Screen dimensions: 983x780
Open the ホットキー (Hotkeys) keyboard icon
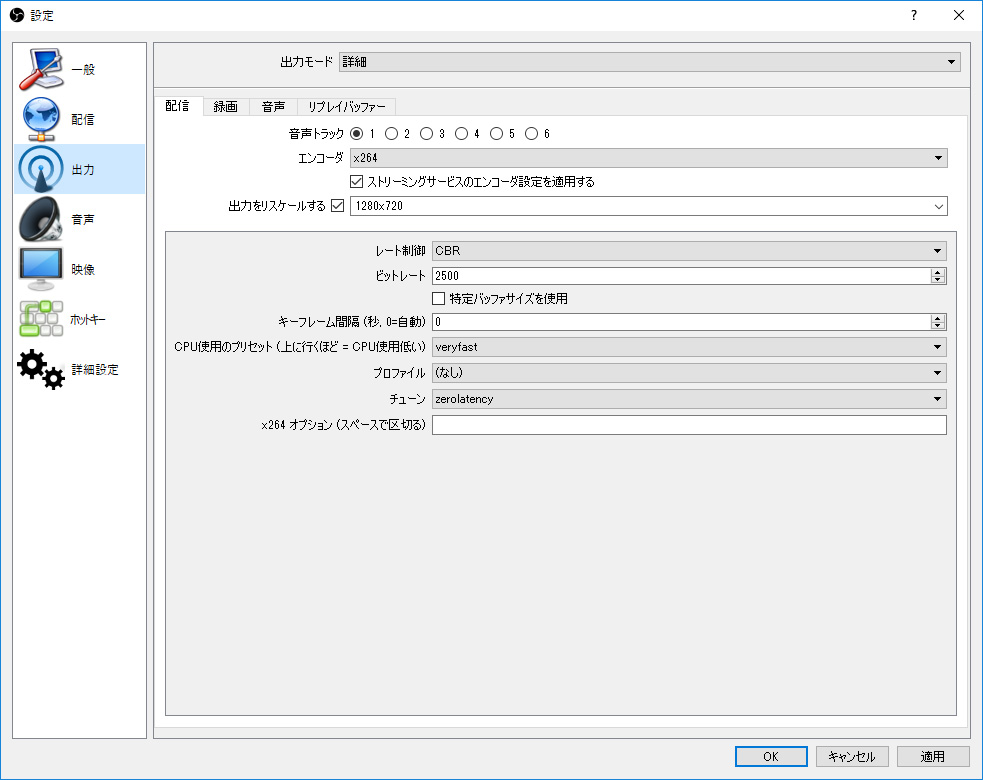[41, 319]
